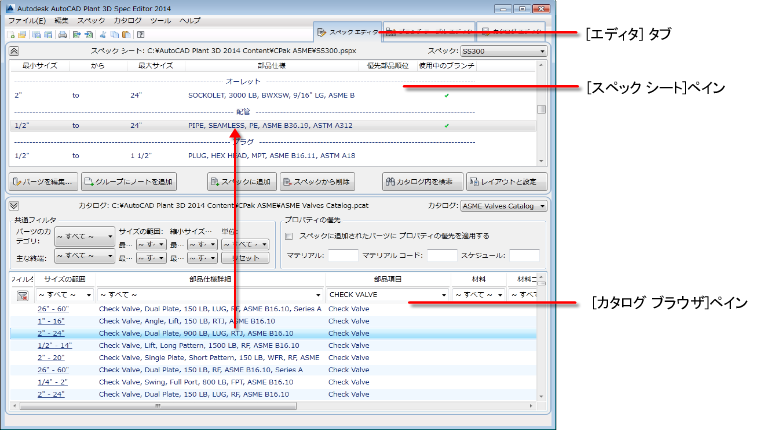Click the last toolbar icon after Paste
Screen dimensions: 768x430
point(141,35)
